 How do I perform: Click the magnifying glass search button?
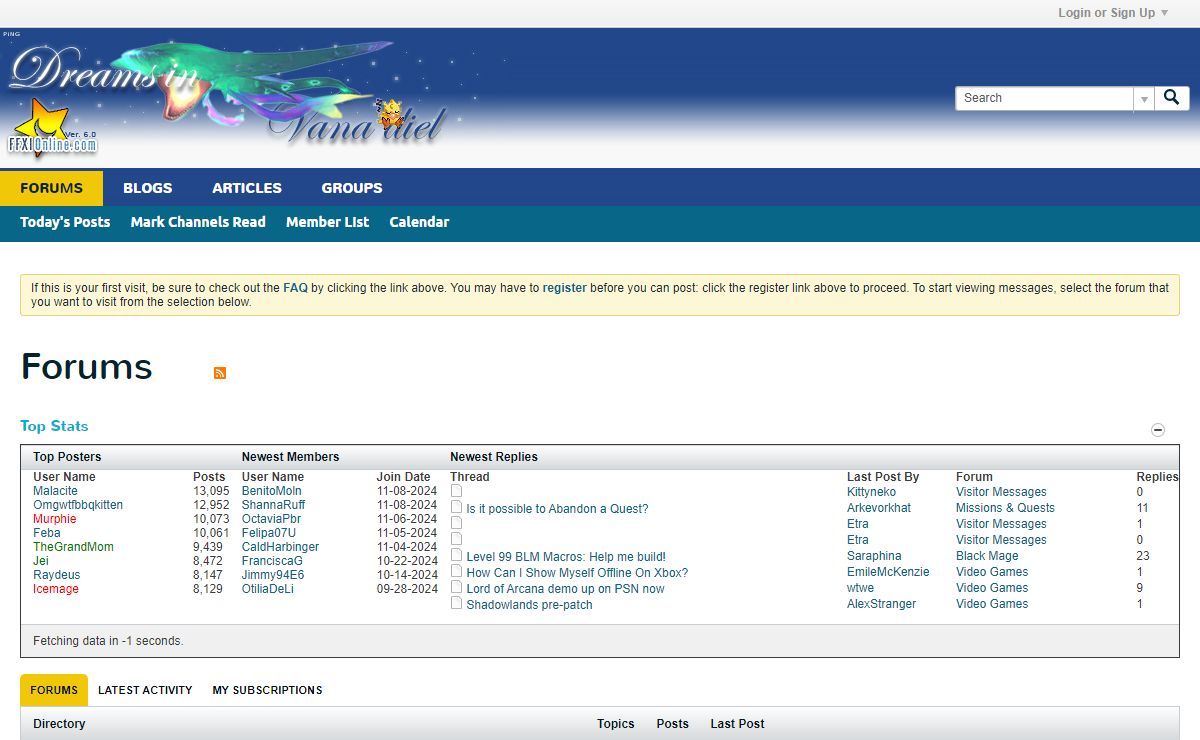click(x=1172, y=98)
